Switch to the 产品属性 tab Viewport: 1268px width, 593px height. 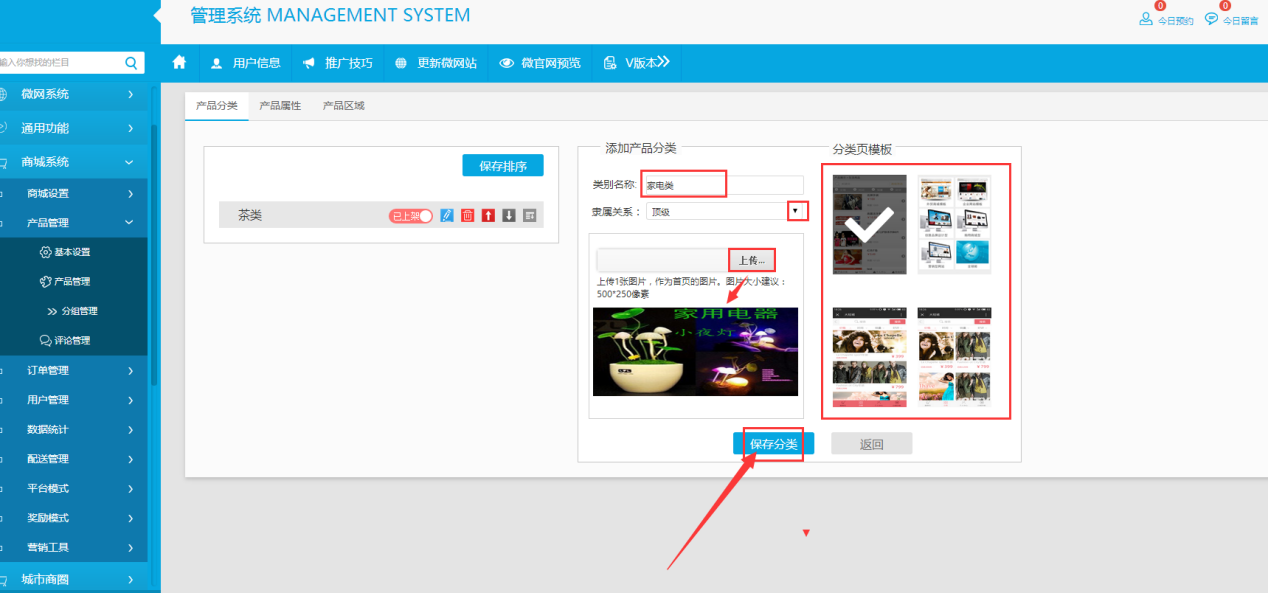click(x=280, y=105)
